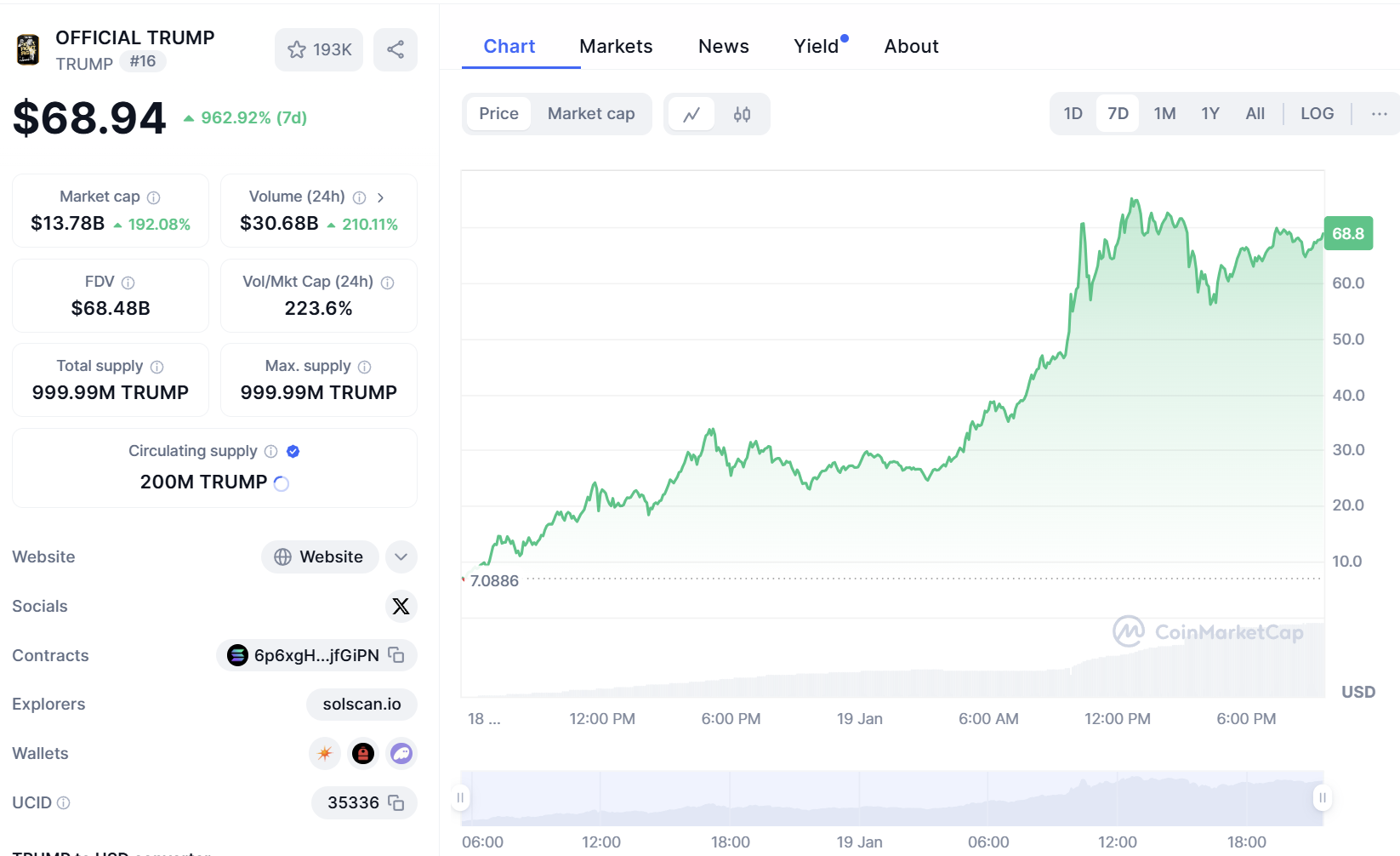
Task: Click the Circulating supply info icon
Action: 271,451
